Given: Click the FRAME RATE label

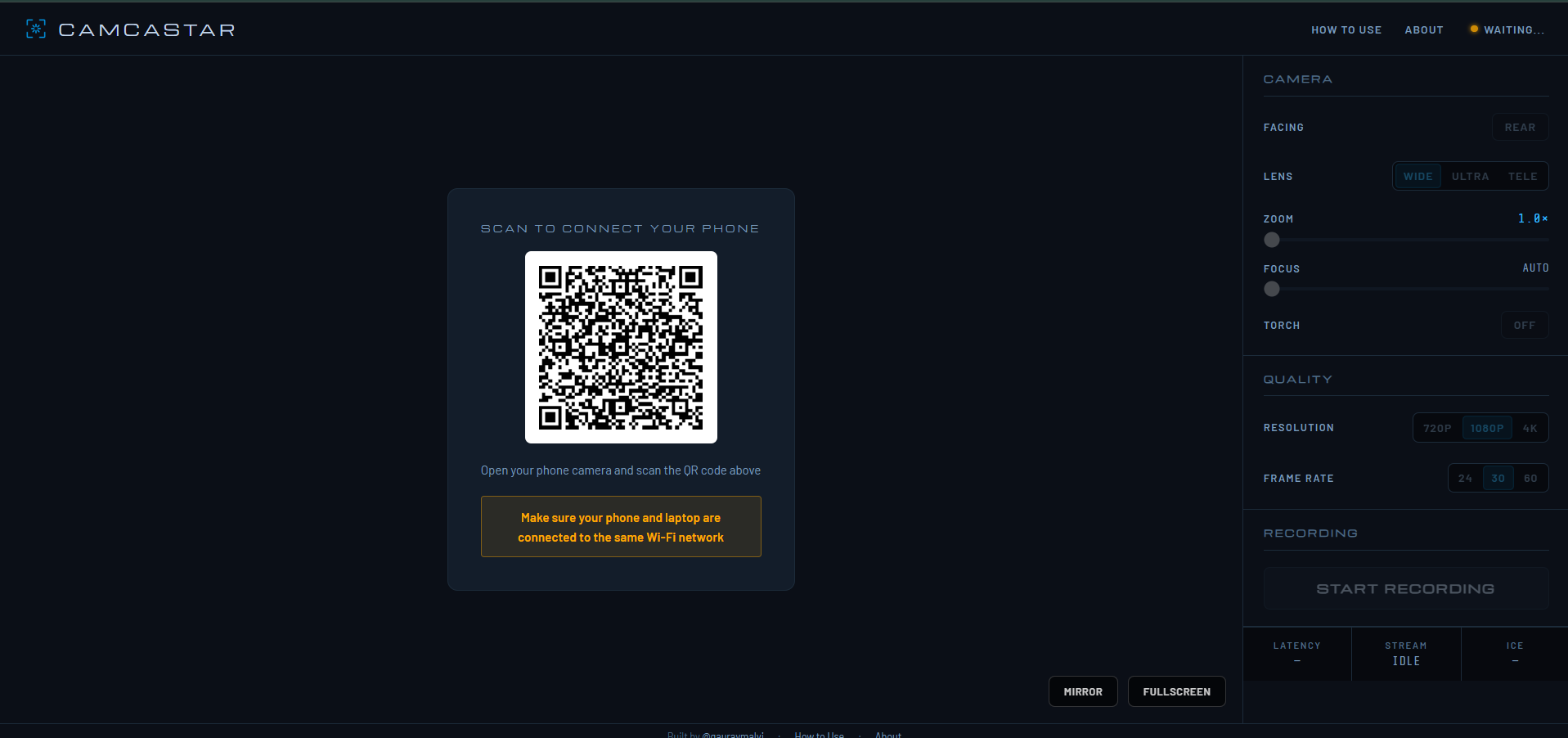Looking at the screenshot, I should pyautogui.click(x=1298, y=479).
